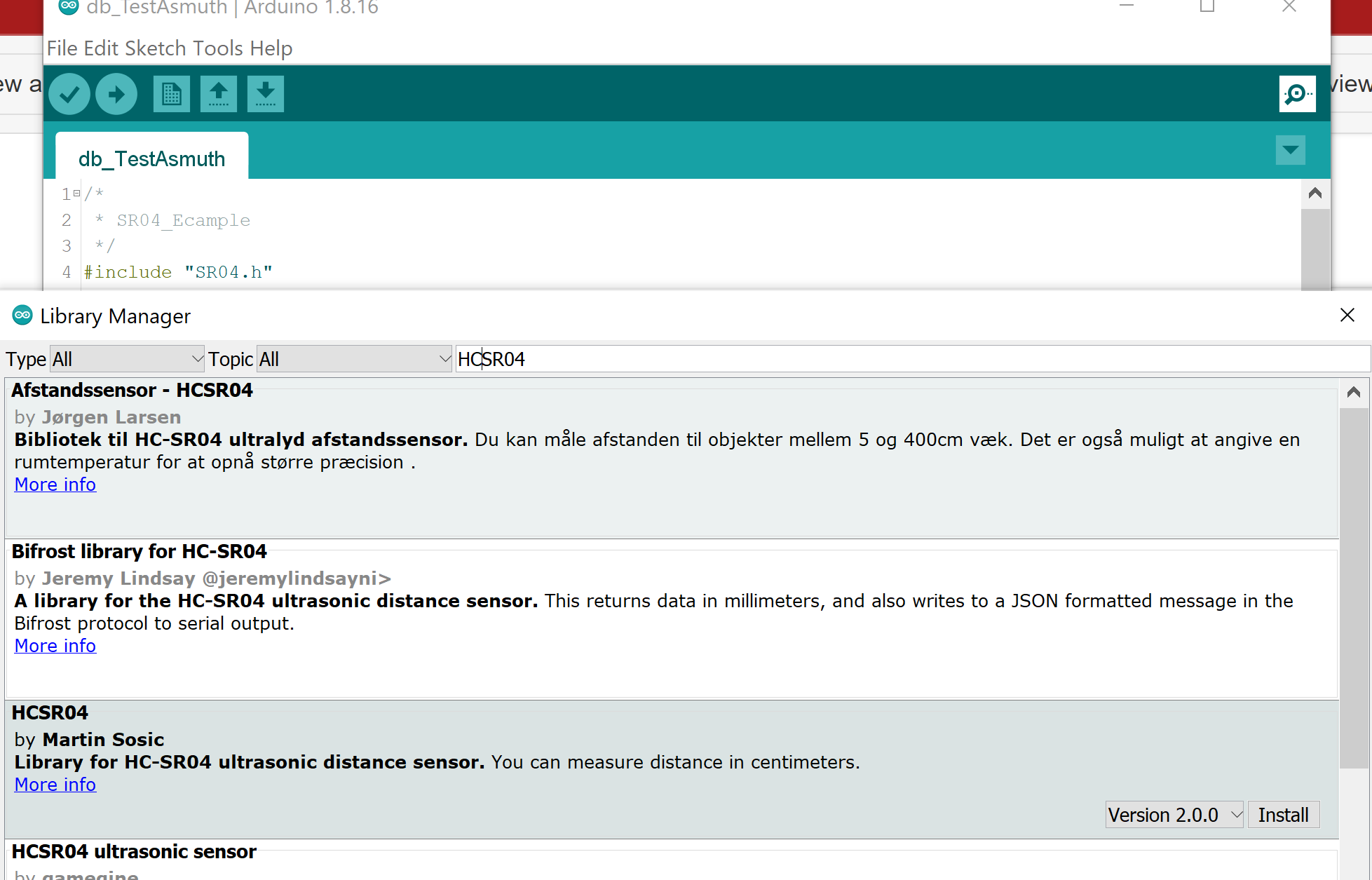Click the SR04_Ecample comment line
The image size is (1372, 880).
pos(172,220)
